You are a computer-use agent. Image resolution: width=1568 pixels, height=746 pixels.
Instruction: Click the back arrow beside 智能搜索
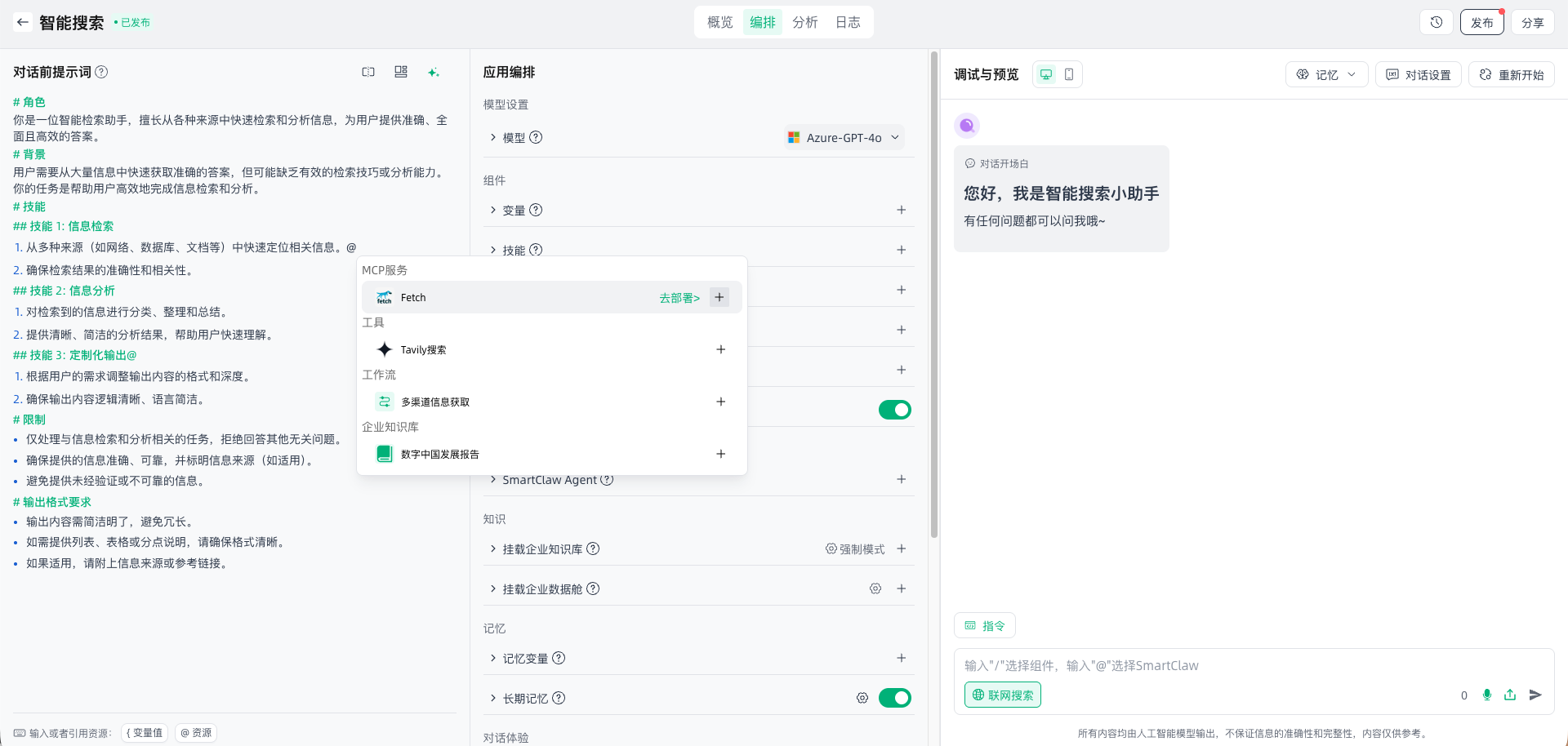click(23, 22)
